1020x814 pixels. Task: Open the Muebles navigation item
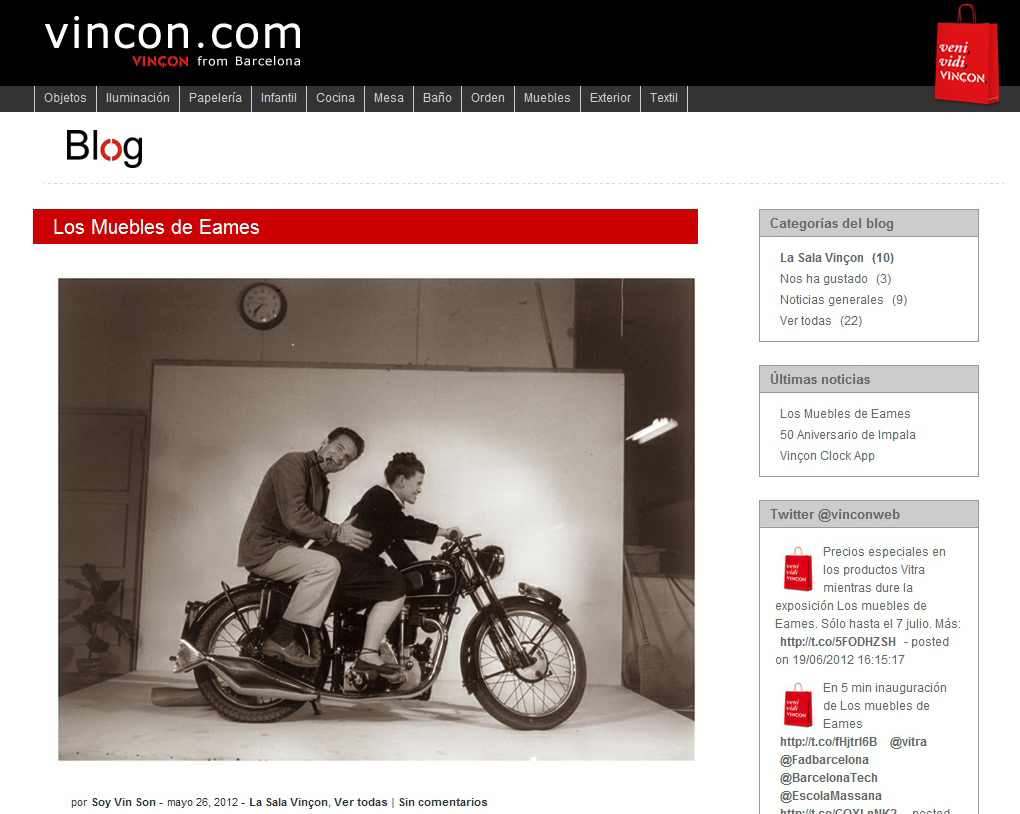[x=547, y=98]
